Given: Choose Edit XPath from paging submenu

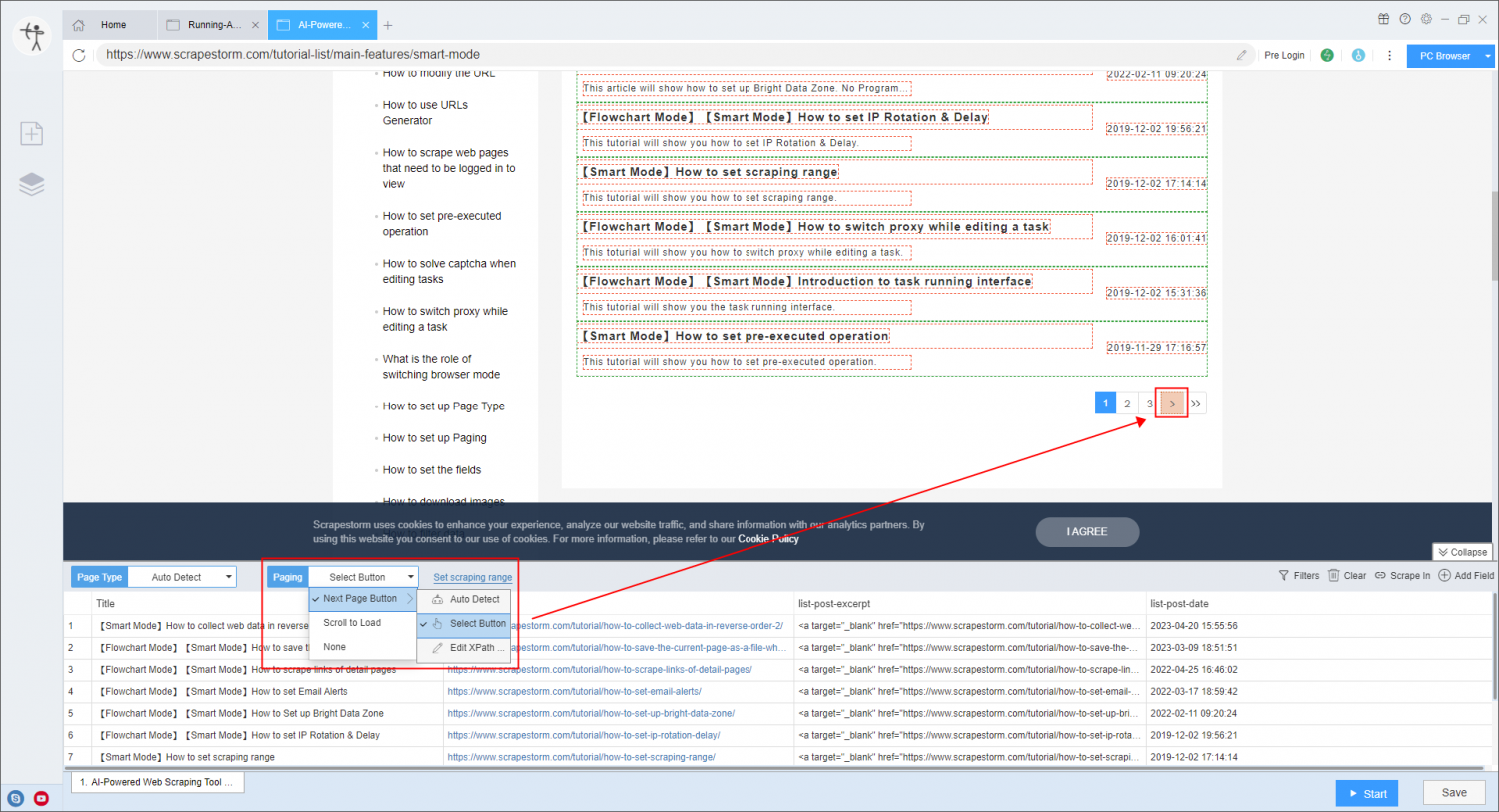Looking at the screenshot, I should point(471,648).
